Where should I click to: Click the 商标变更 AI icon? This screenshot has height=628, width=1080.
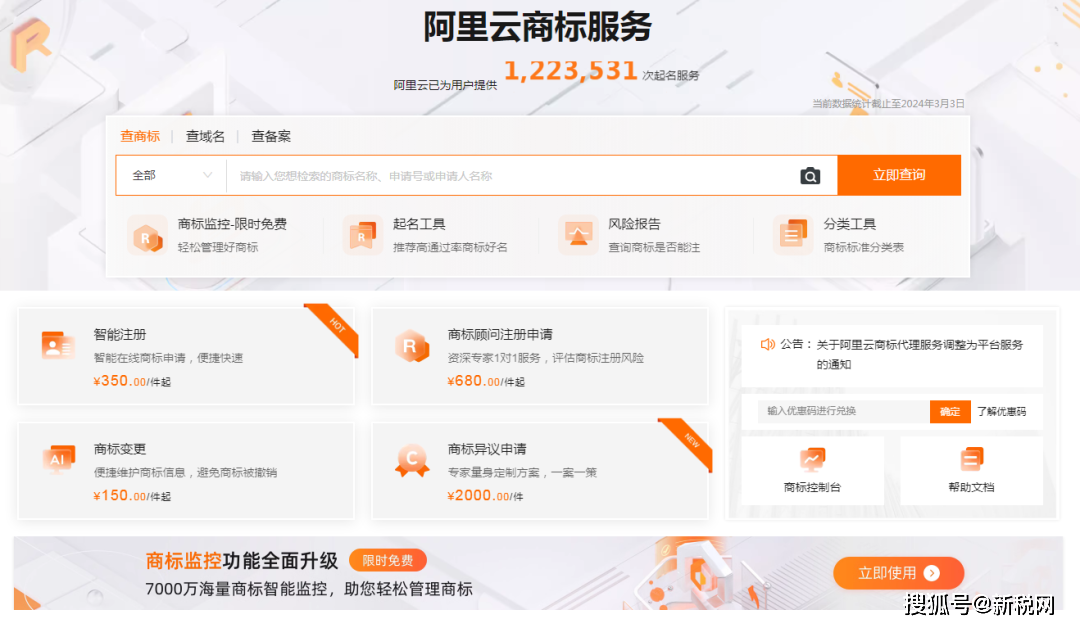(x=58, y=459)
